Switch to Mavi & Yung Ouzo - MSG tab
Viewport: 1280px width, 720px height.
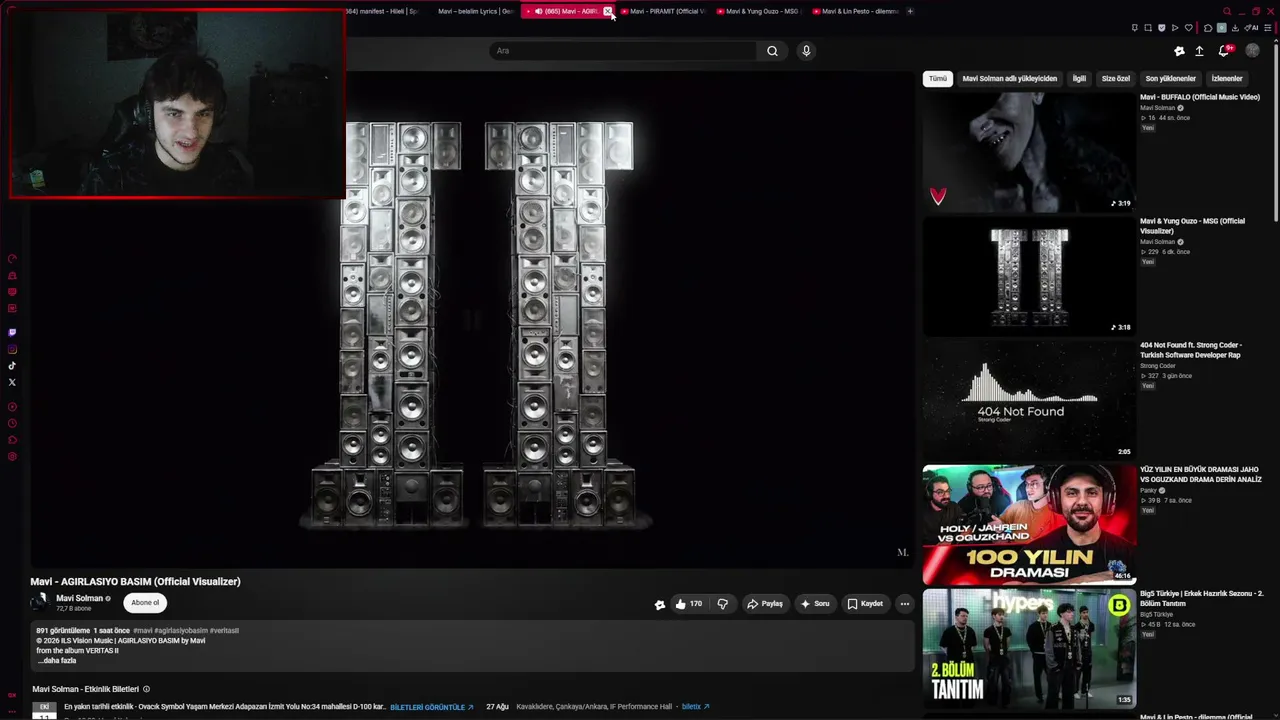point(759,11)
